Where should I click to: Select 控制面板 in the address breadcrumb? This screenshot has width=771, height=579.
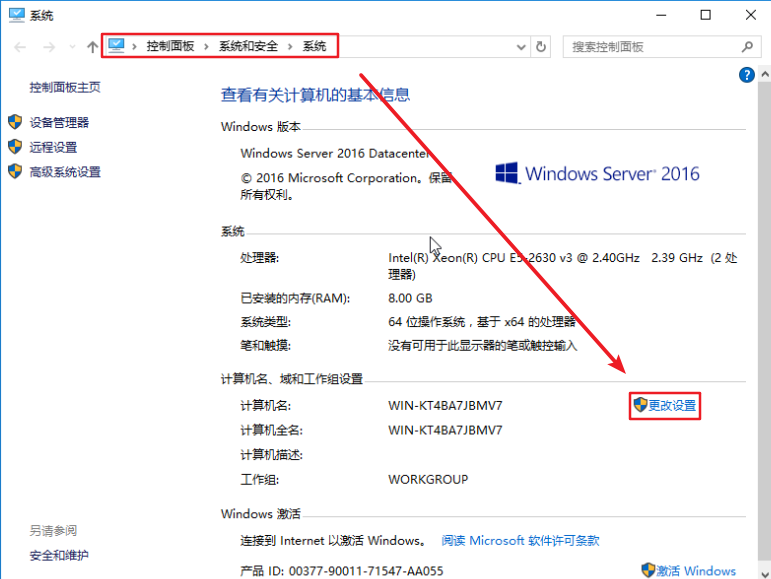click(x=170, y=46)
